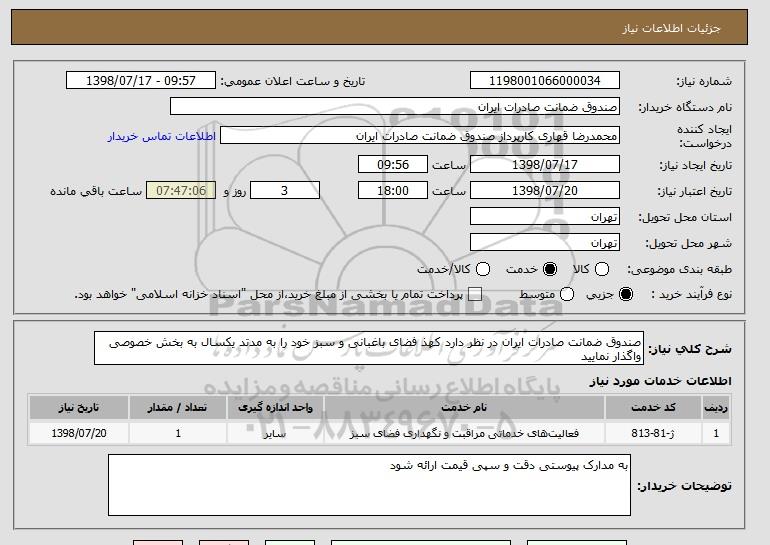
Task: Click the remaining time countdown 07:47:06
Action: tap(181, 191)
